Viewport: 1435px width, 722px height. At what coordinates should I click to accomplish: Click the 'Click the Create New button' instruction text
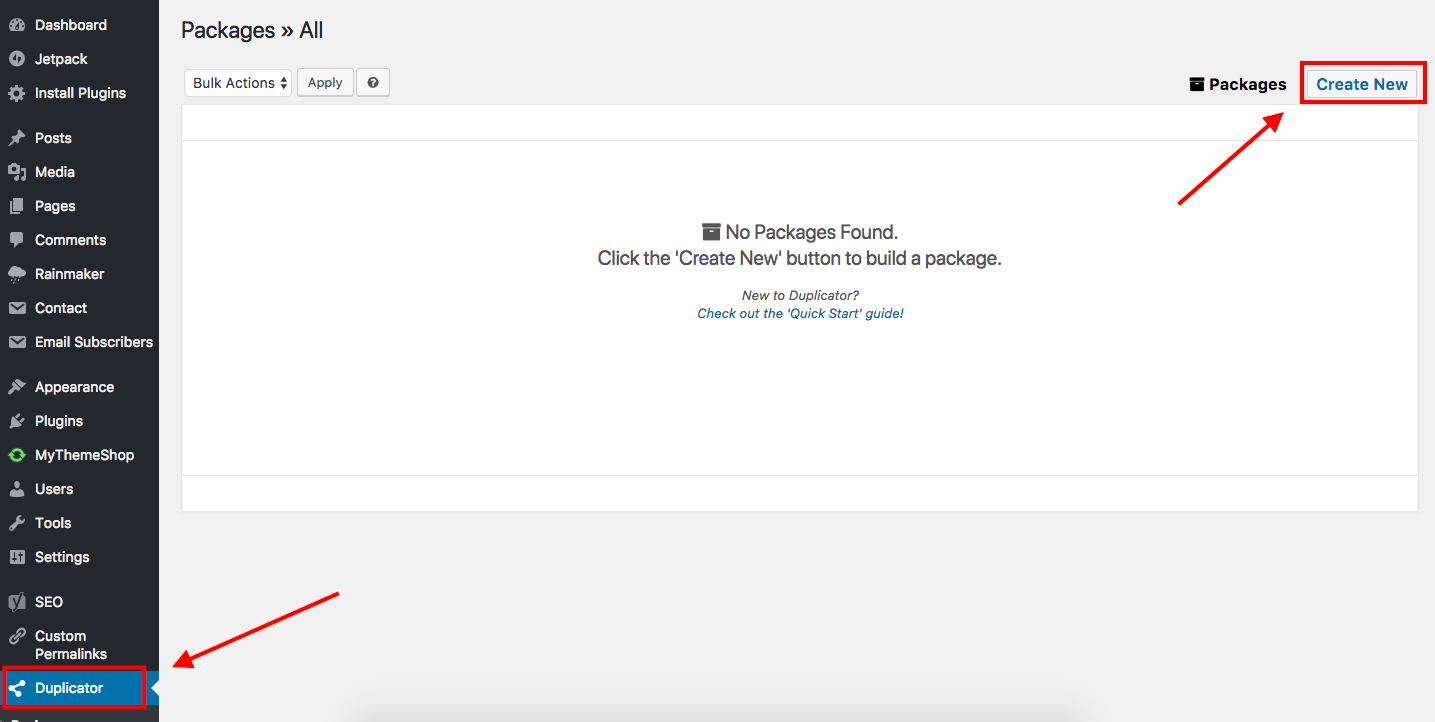point(800,258)
